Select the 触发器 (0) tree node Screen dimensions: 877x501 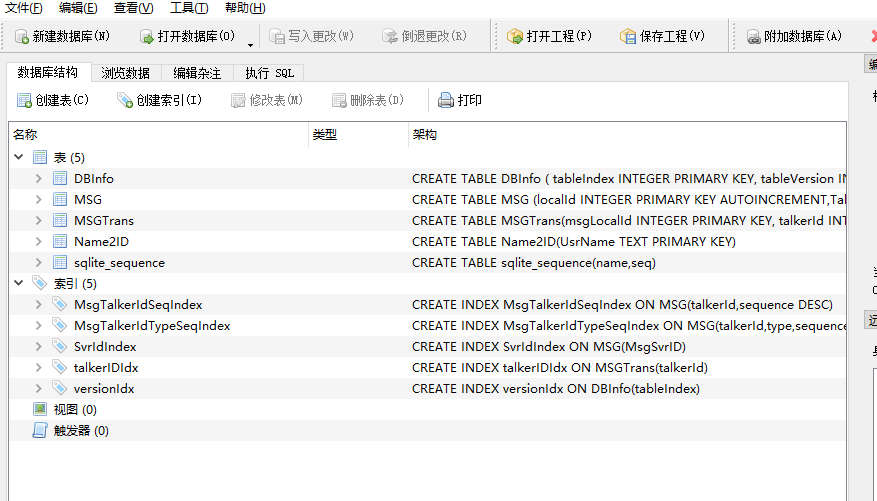(x=81, y=430)
